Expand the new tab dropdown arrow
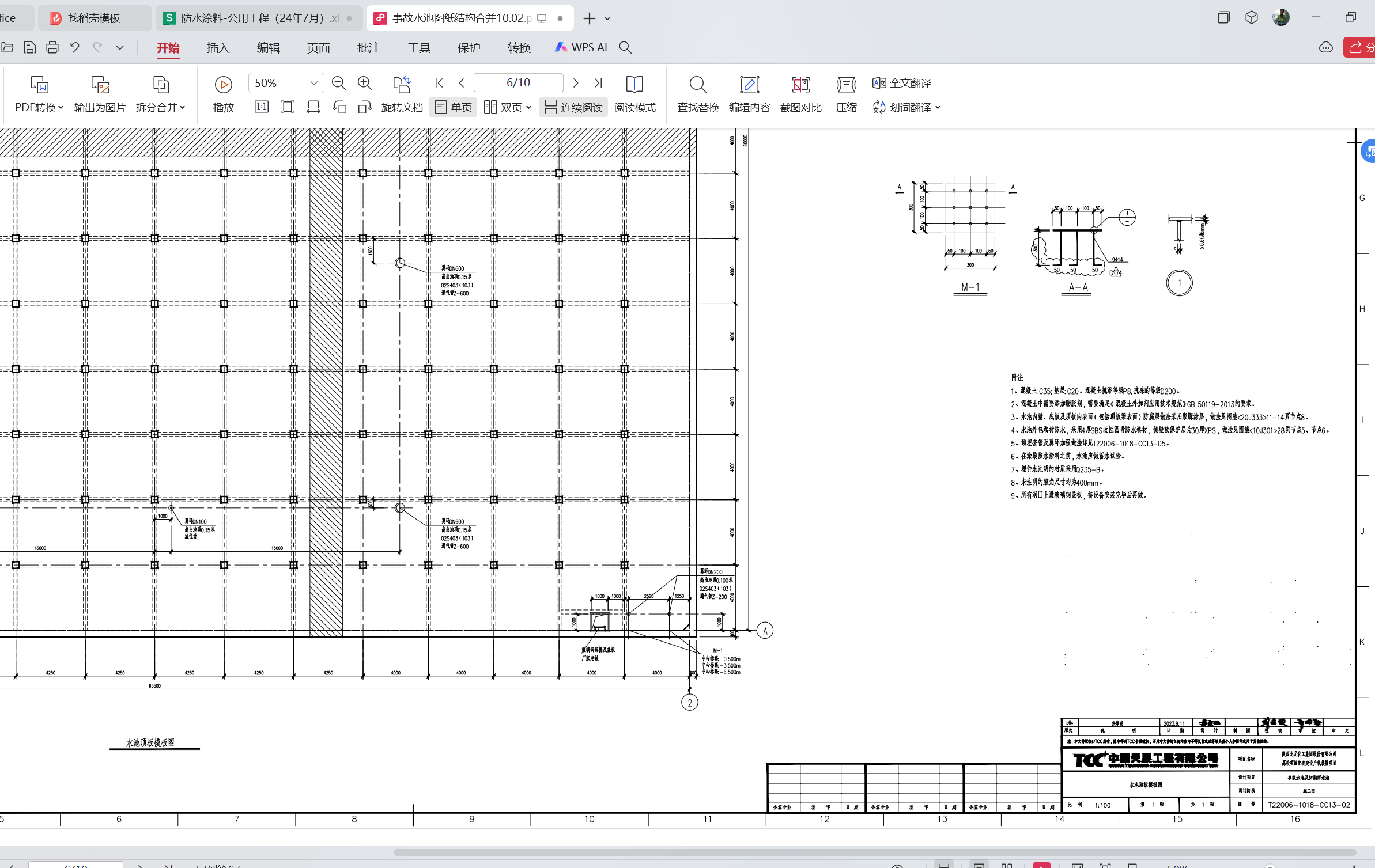 coord(607,18)
